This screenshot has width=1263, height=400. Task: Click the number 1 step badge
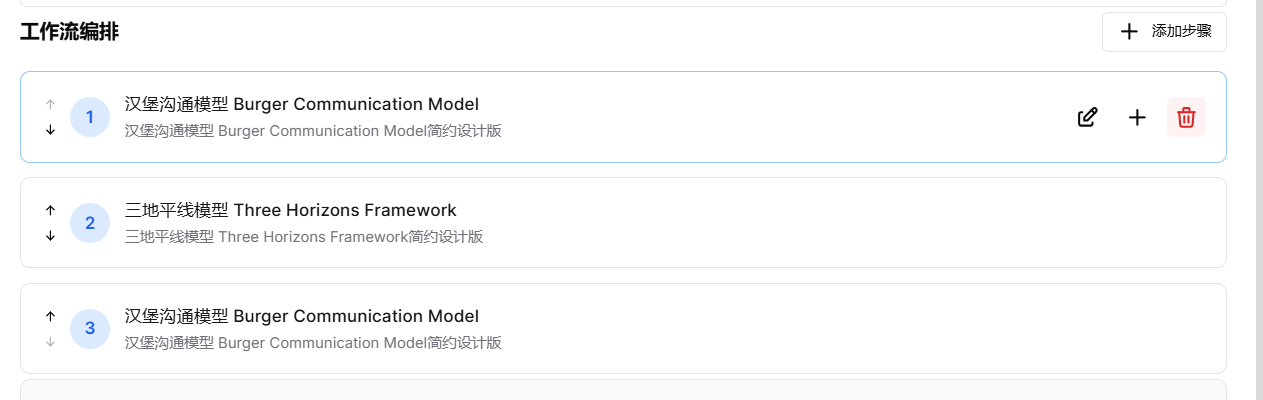click(90, 117)
